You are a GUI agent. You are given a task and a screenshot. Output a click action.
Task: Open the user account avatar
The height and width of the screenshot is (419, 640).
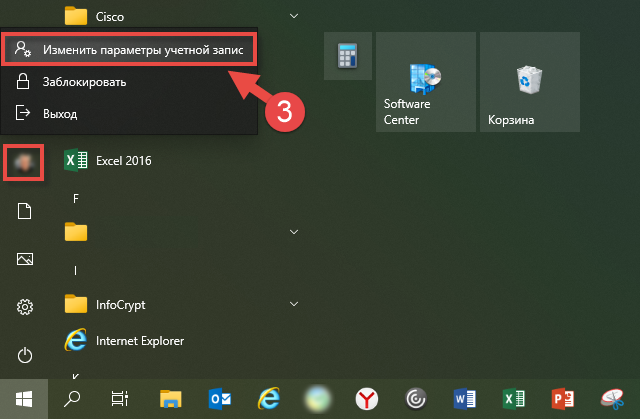[24, 162]
